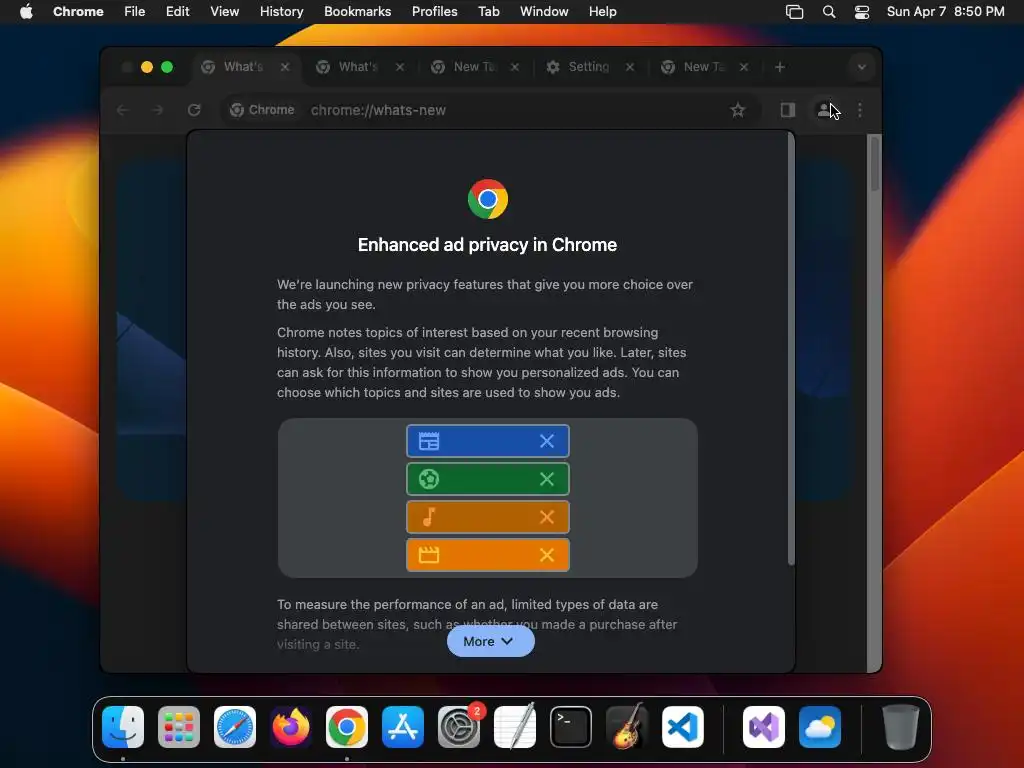The image size is (1024, 768).
Task: Dismiss the dark orange music topic chip
Action: (x=547, y=517)
